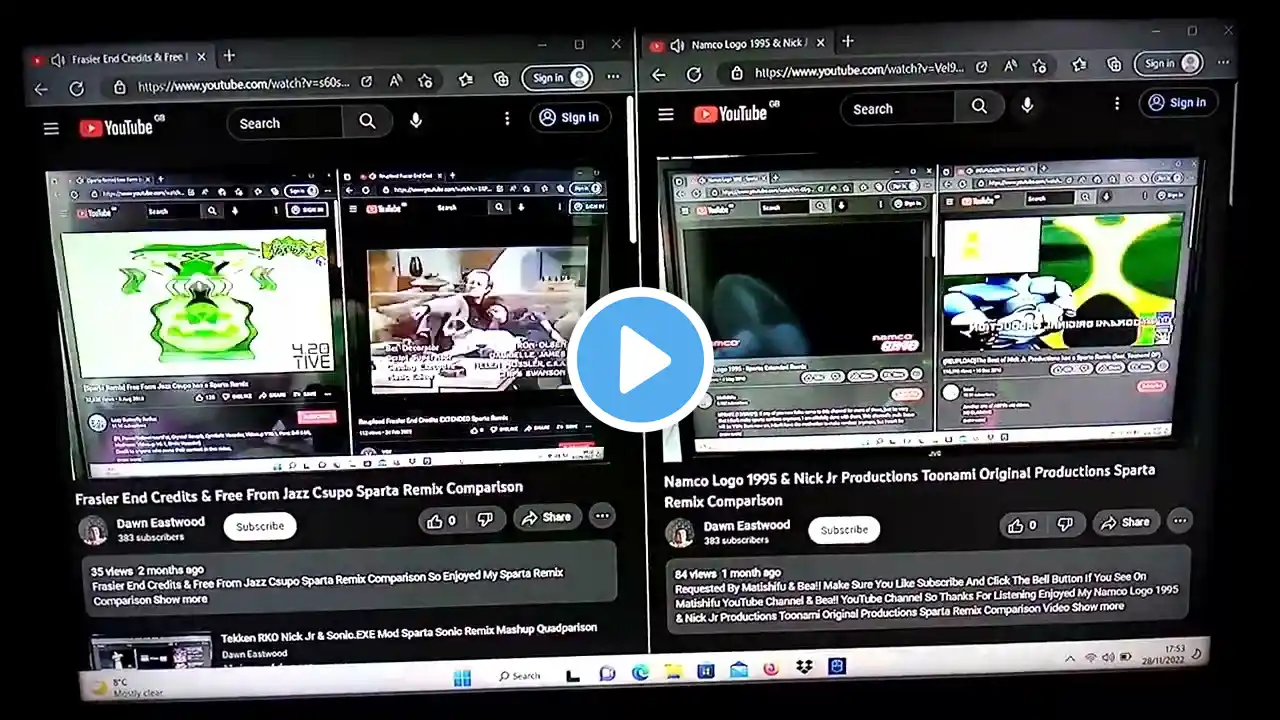1280x720 pixels.
Task: Open Windows Start menu
Action: [x=462, y=679]
